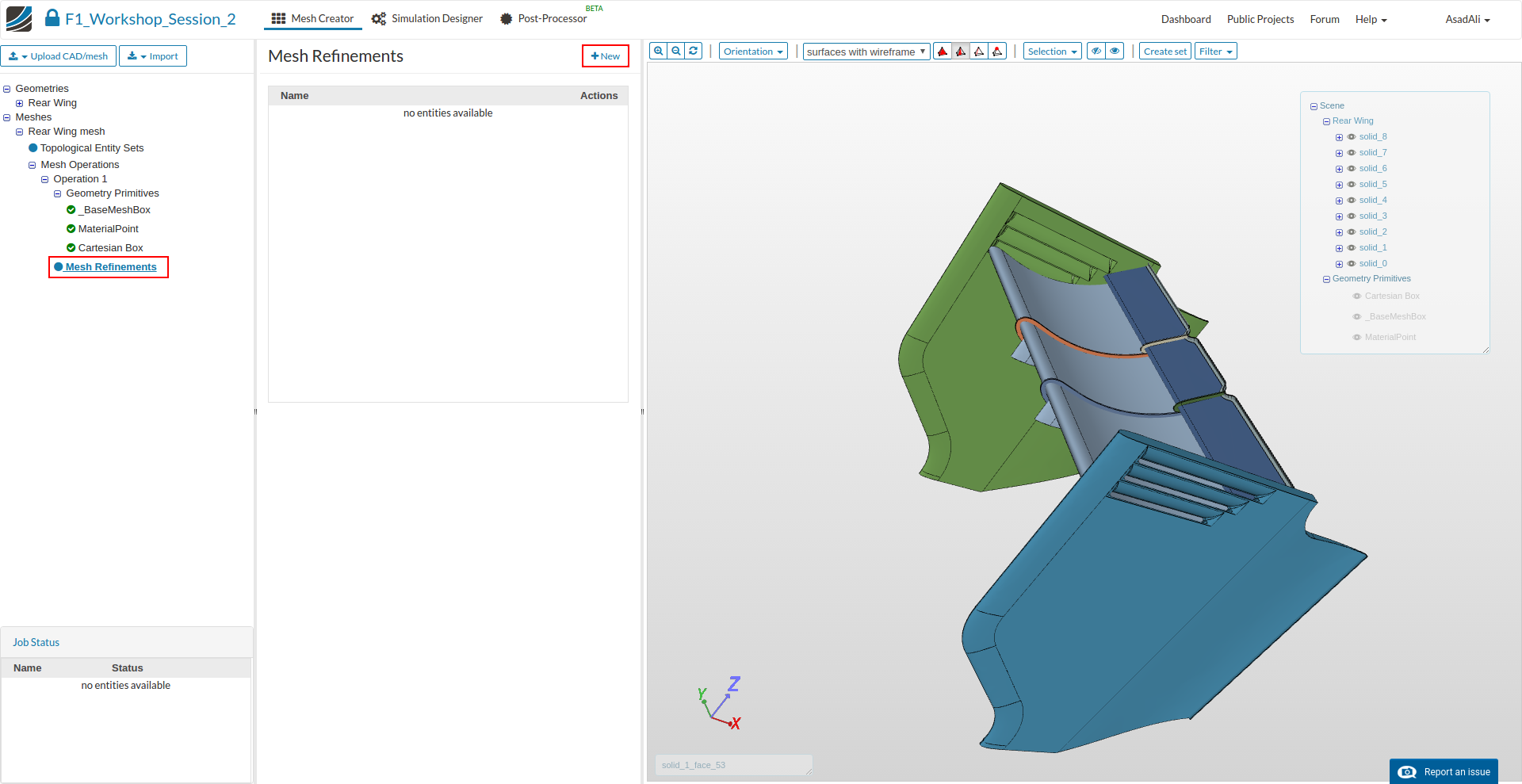1522x784 pixels.
Task: Select solid_0 label in the scene tree
Action: point(1373,264)
